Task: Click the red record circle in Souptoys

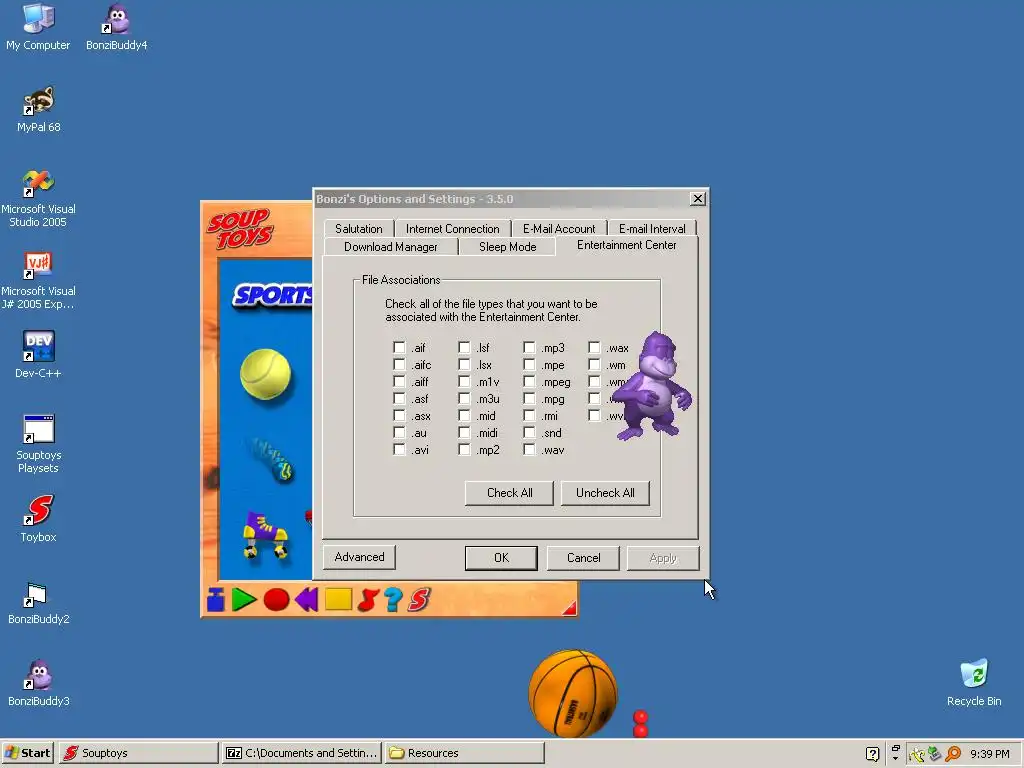Action: 276,600
